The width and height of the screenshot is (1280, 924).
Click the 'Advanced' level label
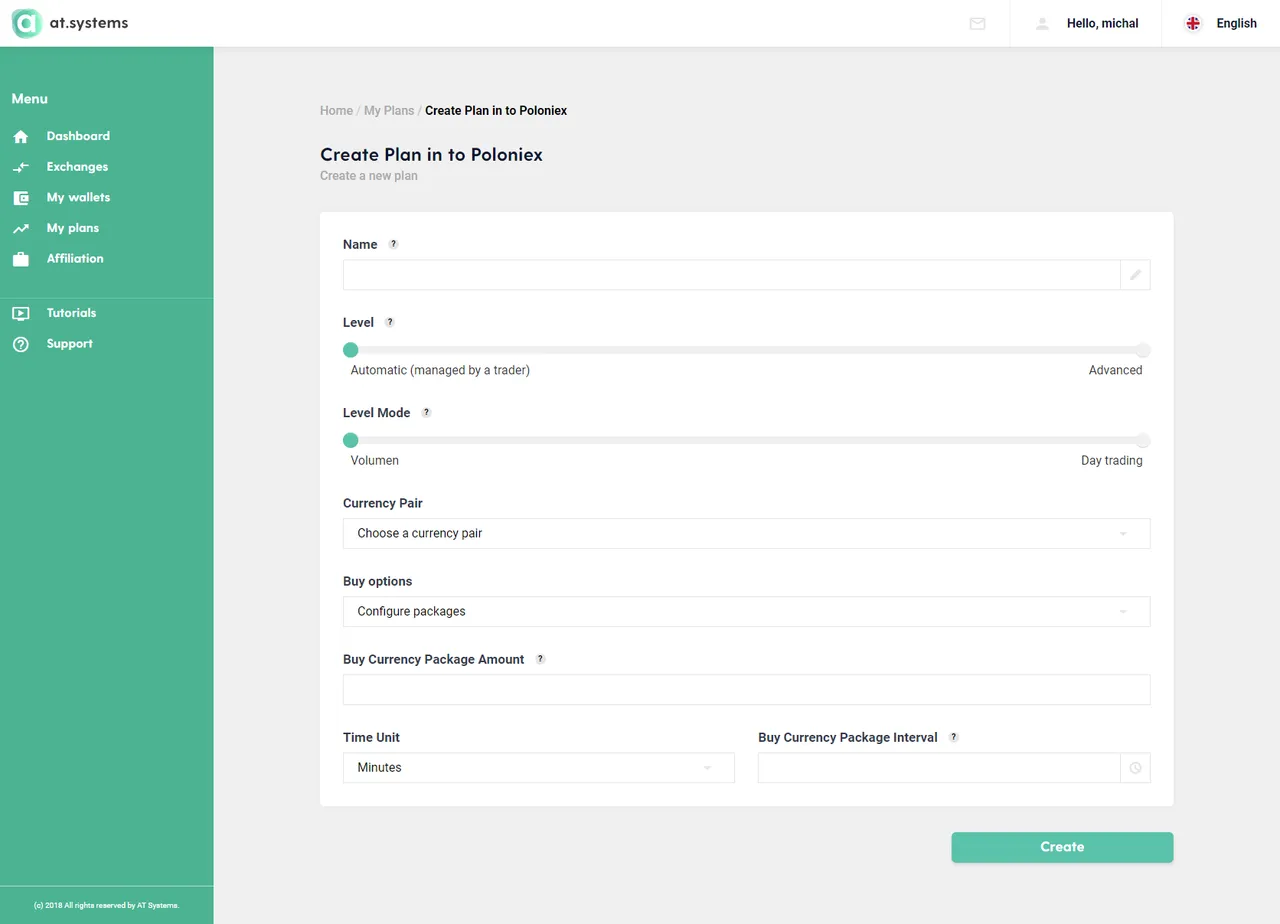click(1115, 370)
